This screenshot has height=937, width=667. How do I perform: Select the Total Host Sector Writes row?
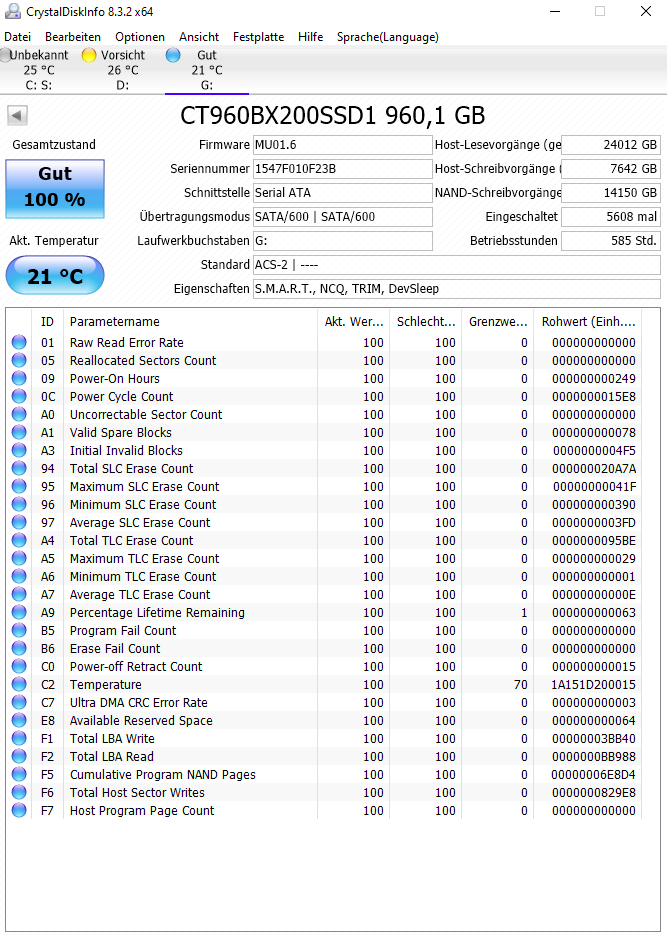pyautogui.click(x=324, y=792)
